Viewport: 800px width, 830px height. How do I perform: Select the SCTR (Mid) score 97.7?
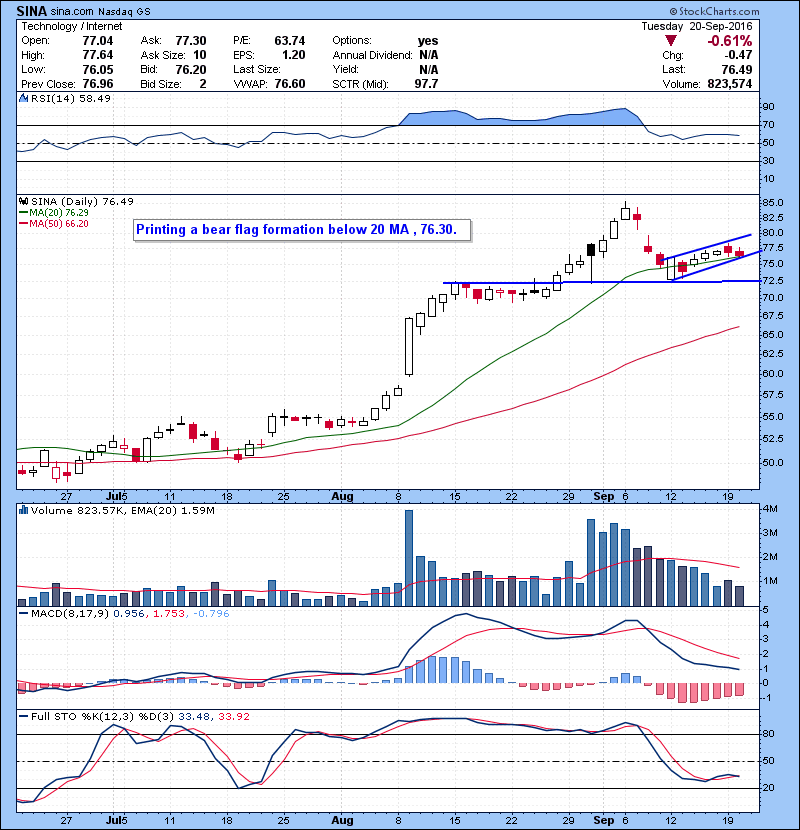click(x=426, y=84)
